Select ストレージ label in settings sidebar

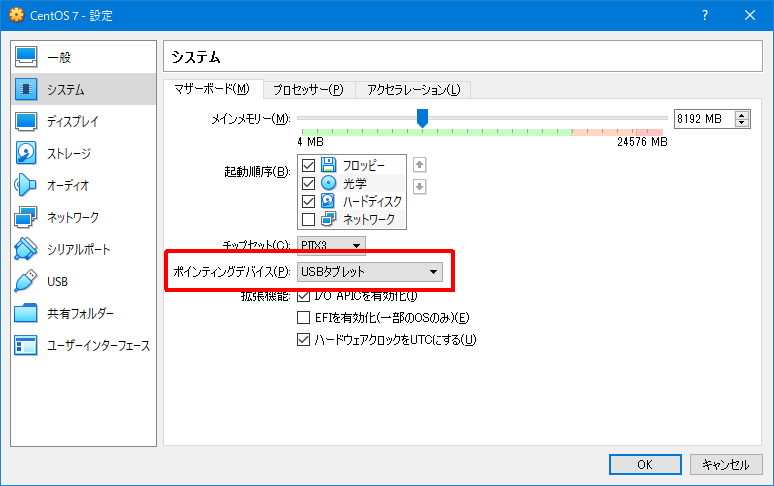click(69, 153)
